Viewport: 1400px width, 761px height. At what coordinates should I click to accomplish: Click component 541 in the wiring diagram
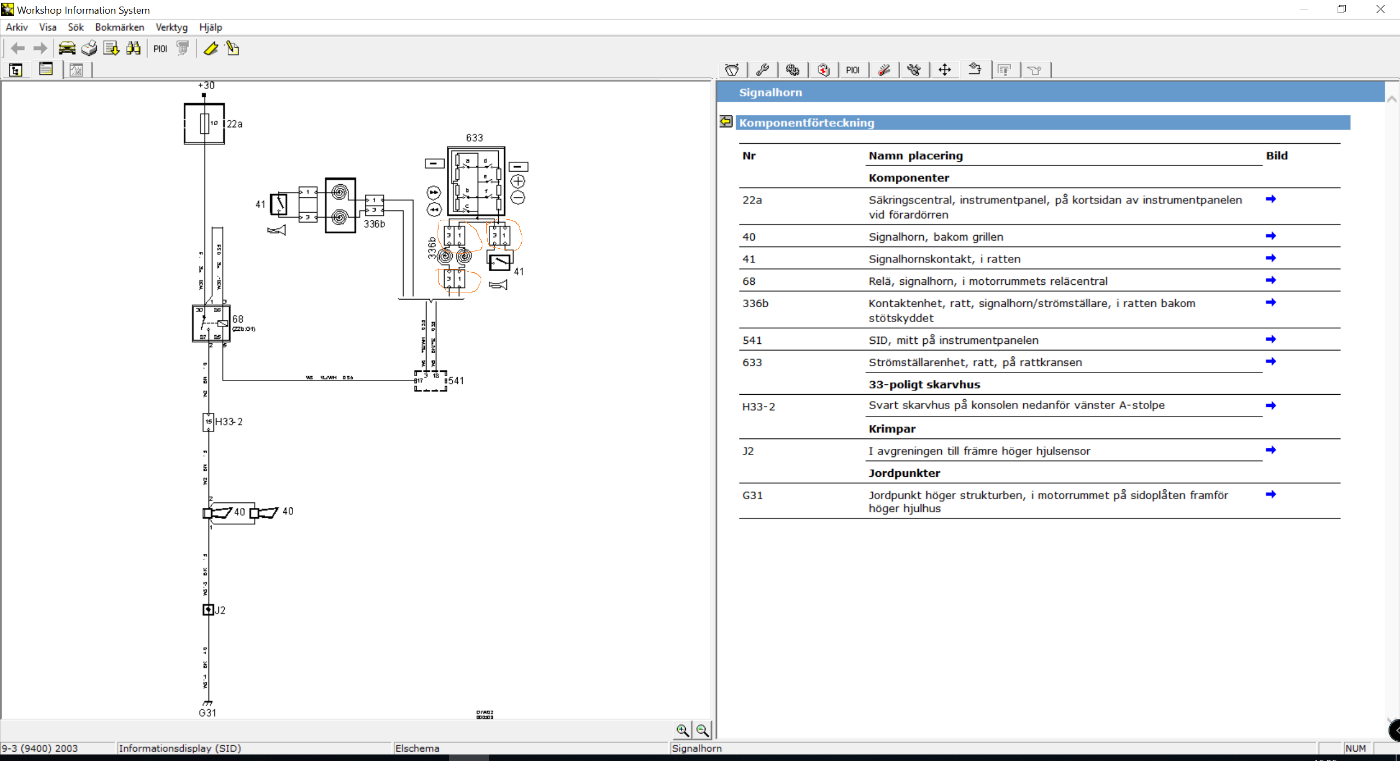point(431,381)
